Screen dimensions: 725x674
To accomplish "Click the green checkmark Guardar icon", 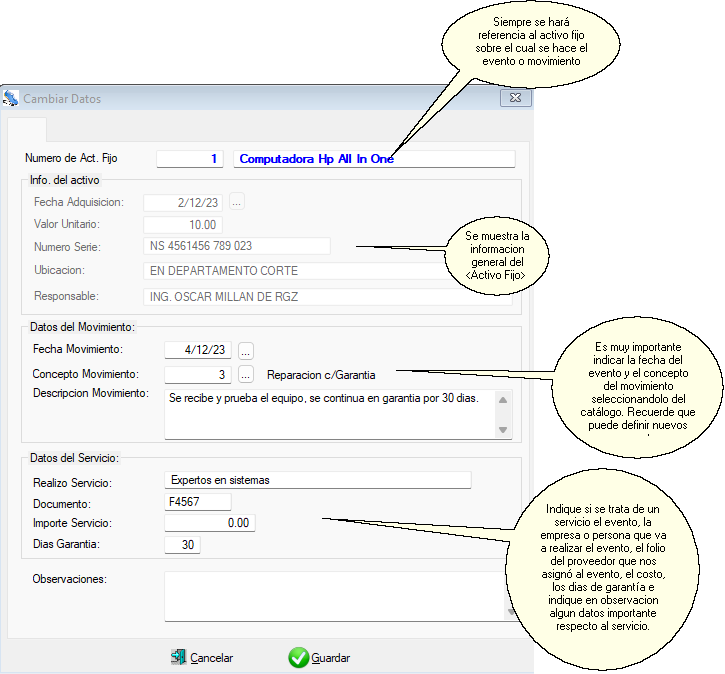I will [x=299, y=657].
